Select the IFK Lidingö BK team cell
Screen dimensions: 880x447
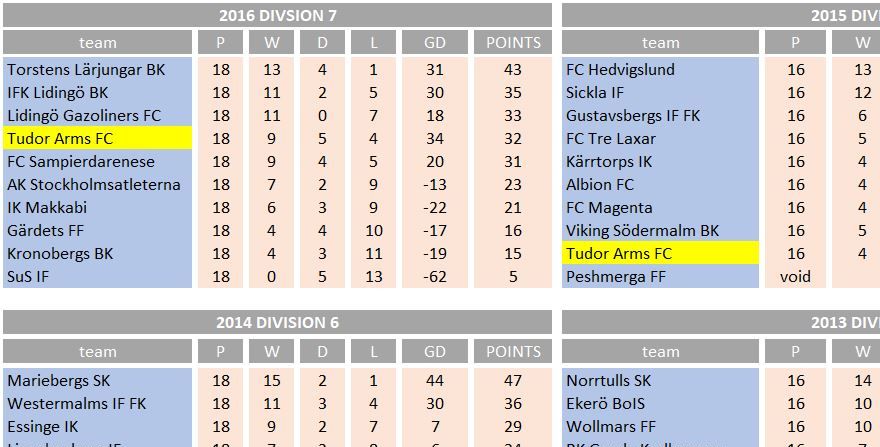98,93
